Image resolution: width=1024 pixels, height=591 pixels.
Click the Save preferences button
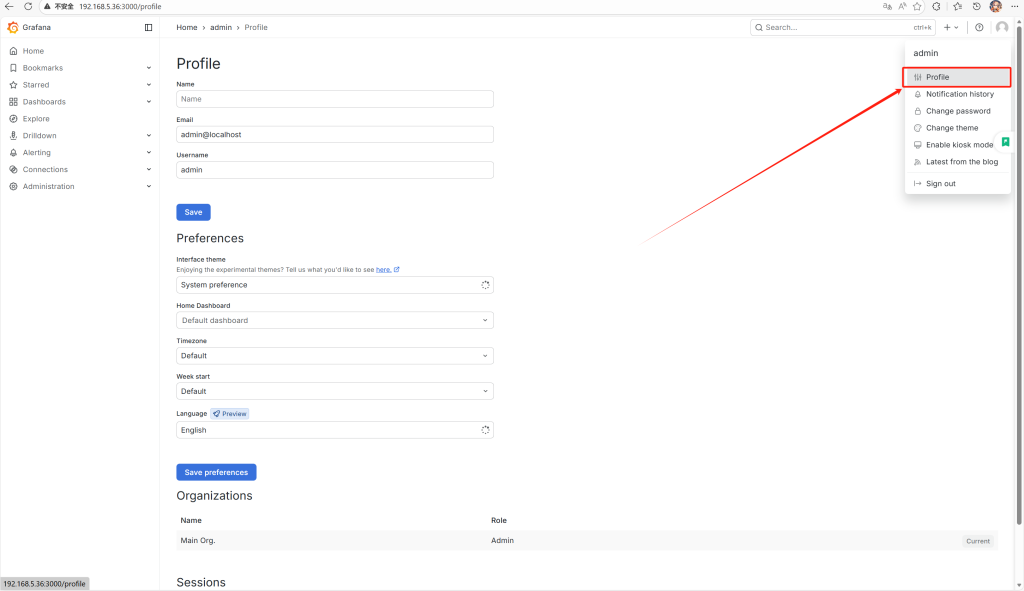(x=216, y=472)
